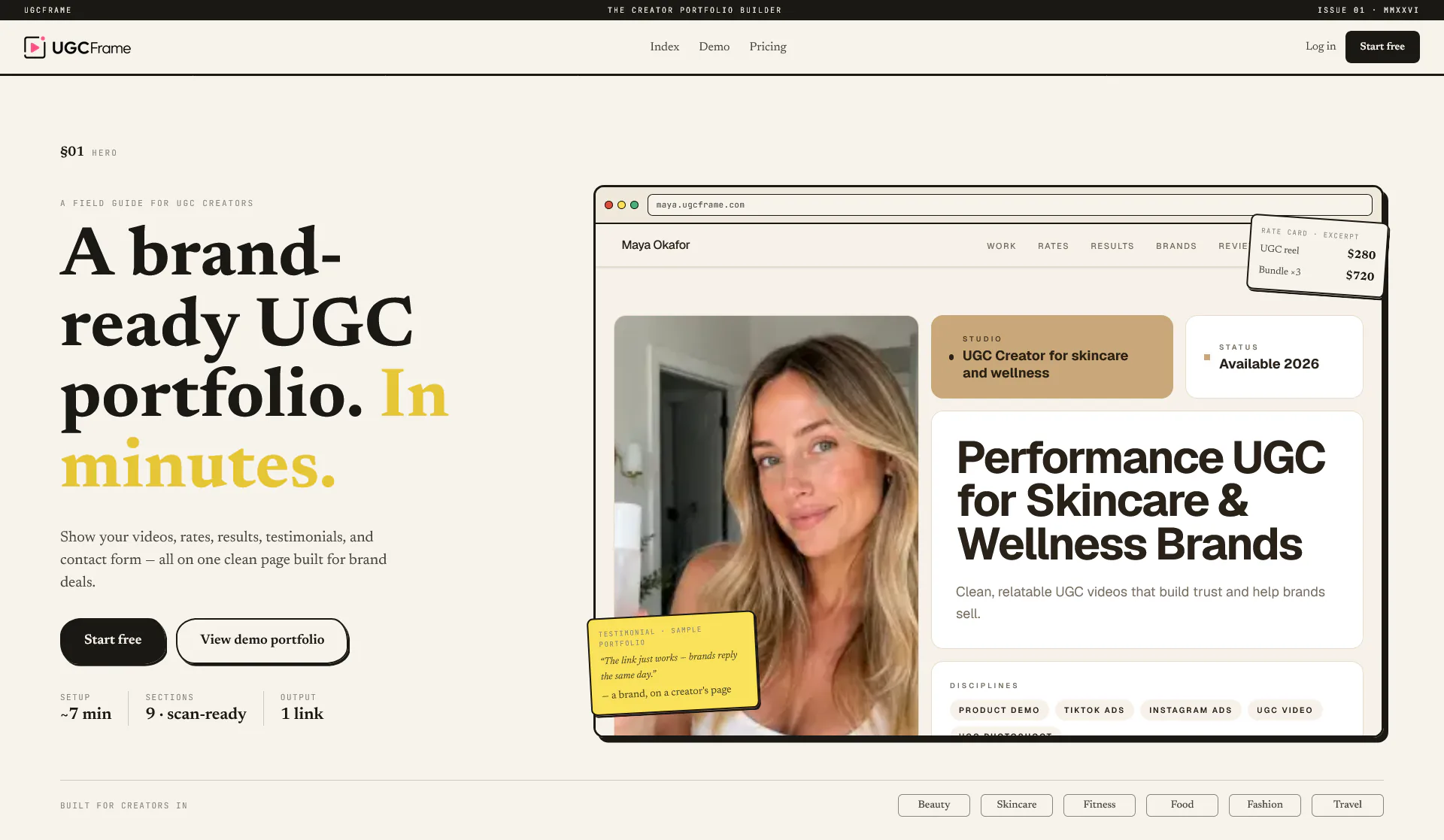Click the PRODUCT DEMO discipline tag

999,710
